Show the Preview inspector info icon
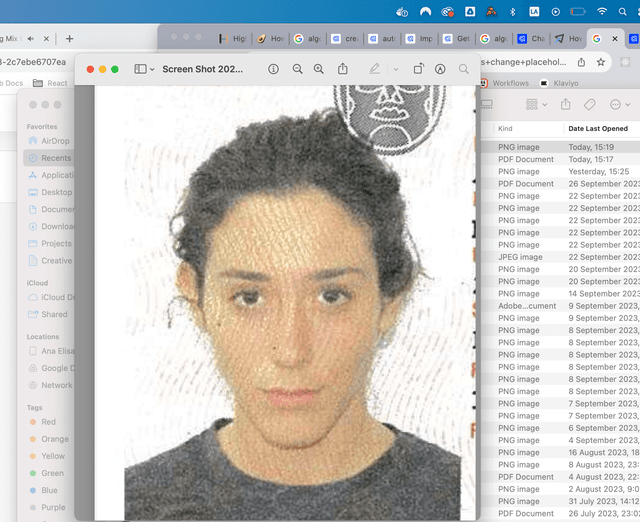The height and width of the screenshot is (522, 640). [273, 69]
